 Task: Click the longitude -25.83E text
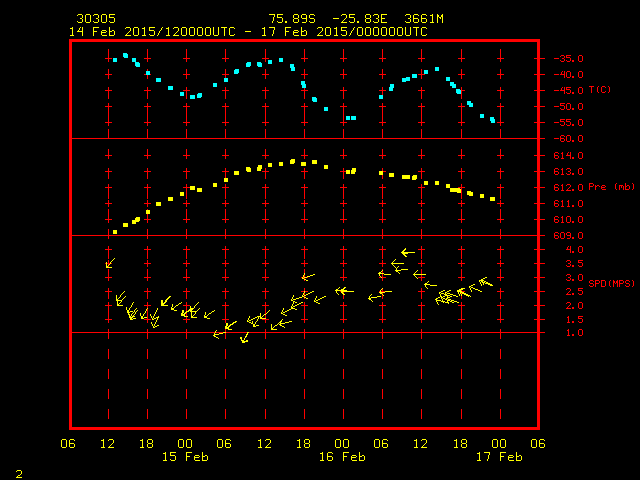[x=360, y=19]
